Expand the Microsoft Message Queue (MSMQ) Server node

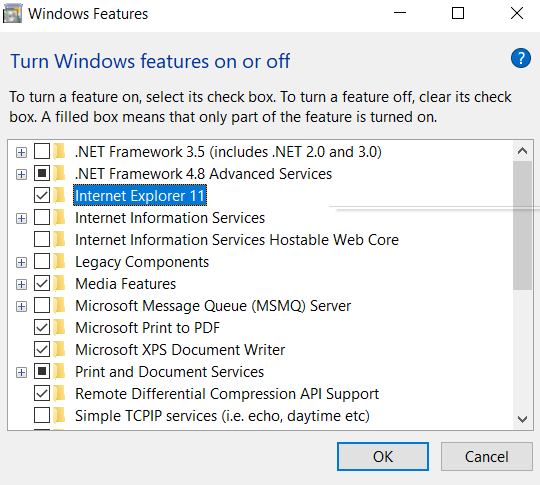pyautogui.click(x=21, y=306)
